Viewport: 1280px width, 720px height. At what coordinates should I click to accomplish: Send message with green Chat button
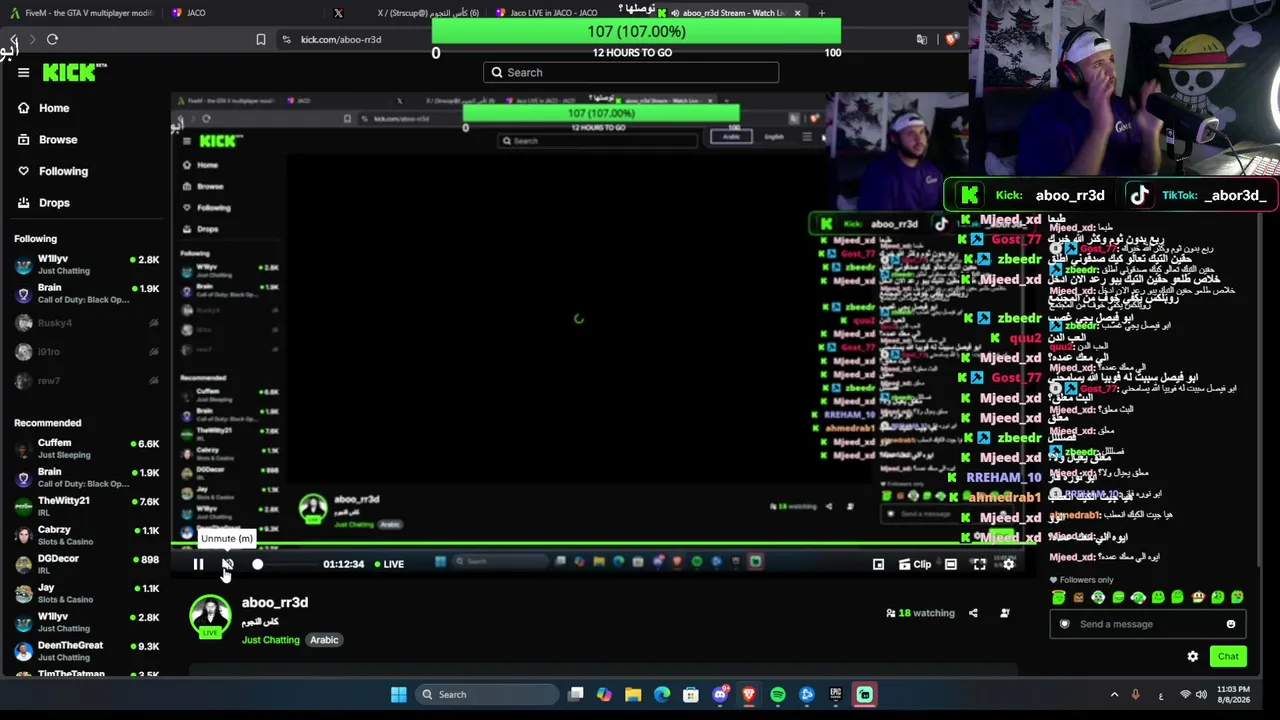(1228, 657)
